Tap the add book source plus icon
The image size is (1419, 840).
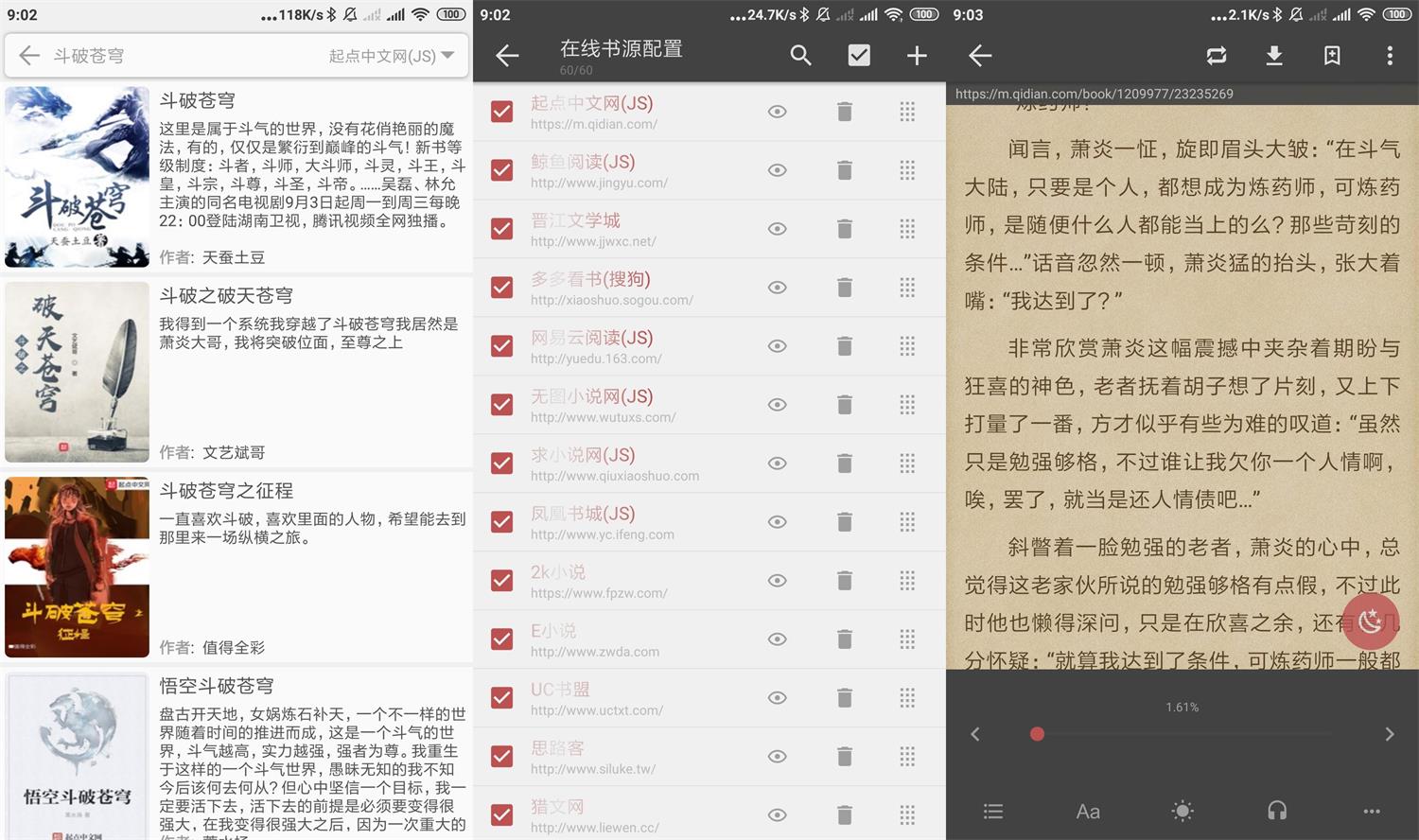[916, 56]
